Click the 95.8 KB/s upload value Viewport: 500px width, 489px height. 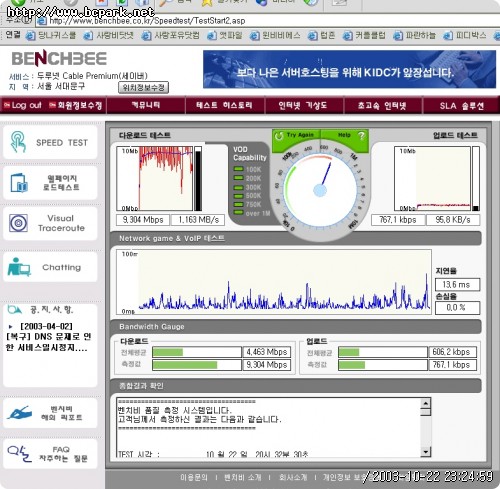pos(453,220)
